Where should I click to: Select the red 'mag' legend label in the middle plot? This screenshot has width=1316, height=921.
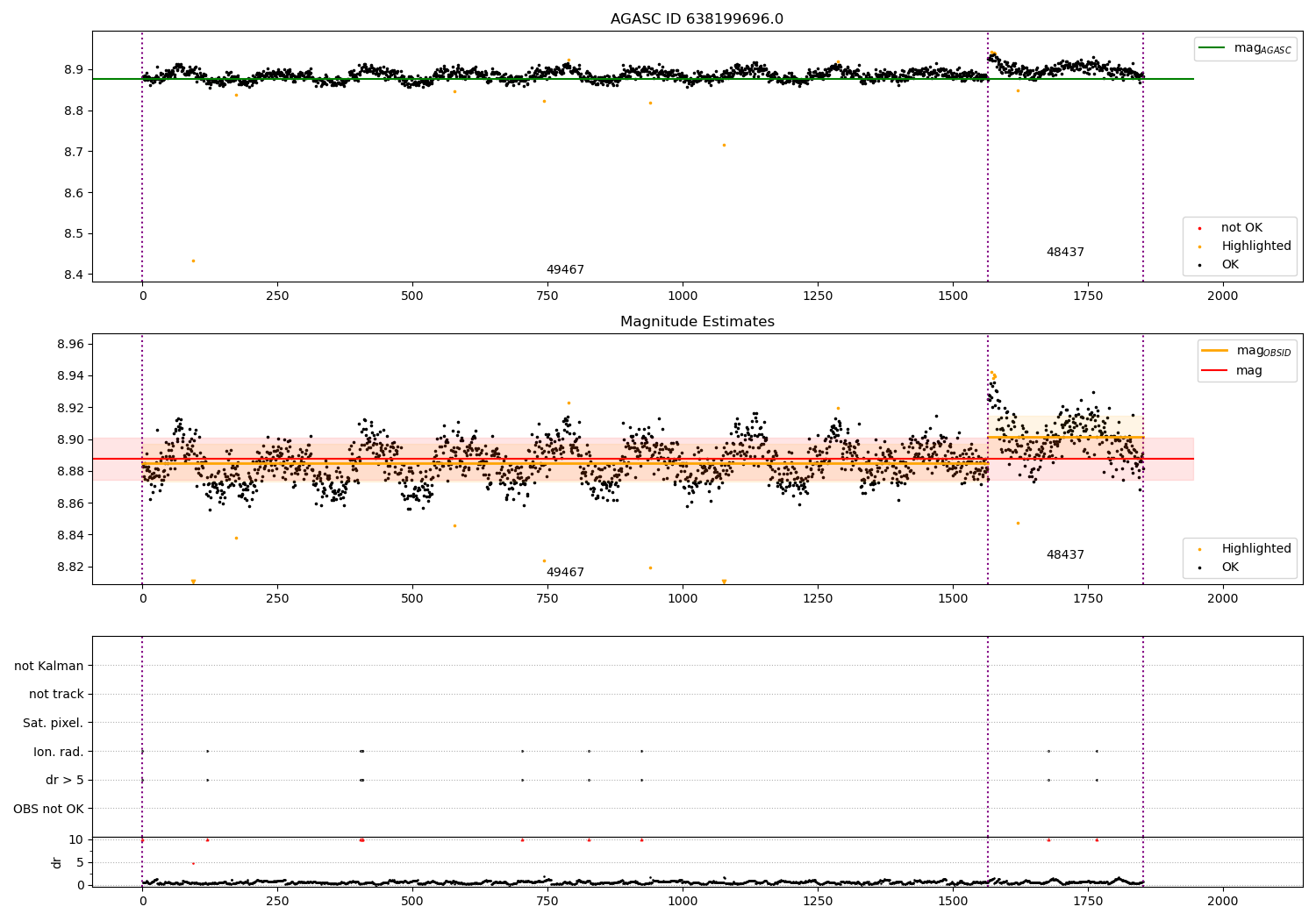pyautogui.click(x=1249, y=371)
